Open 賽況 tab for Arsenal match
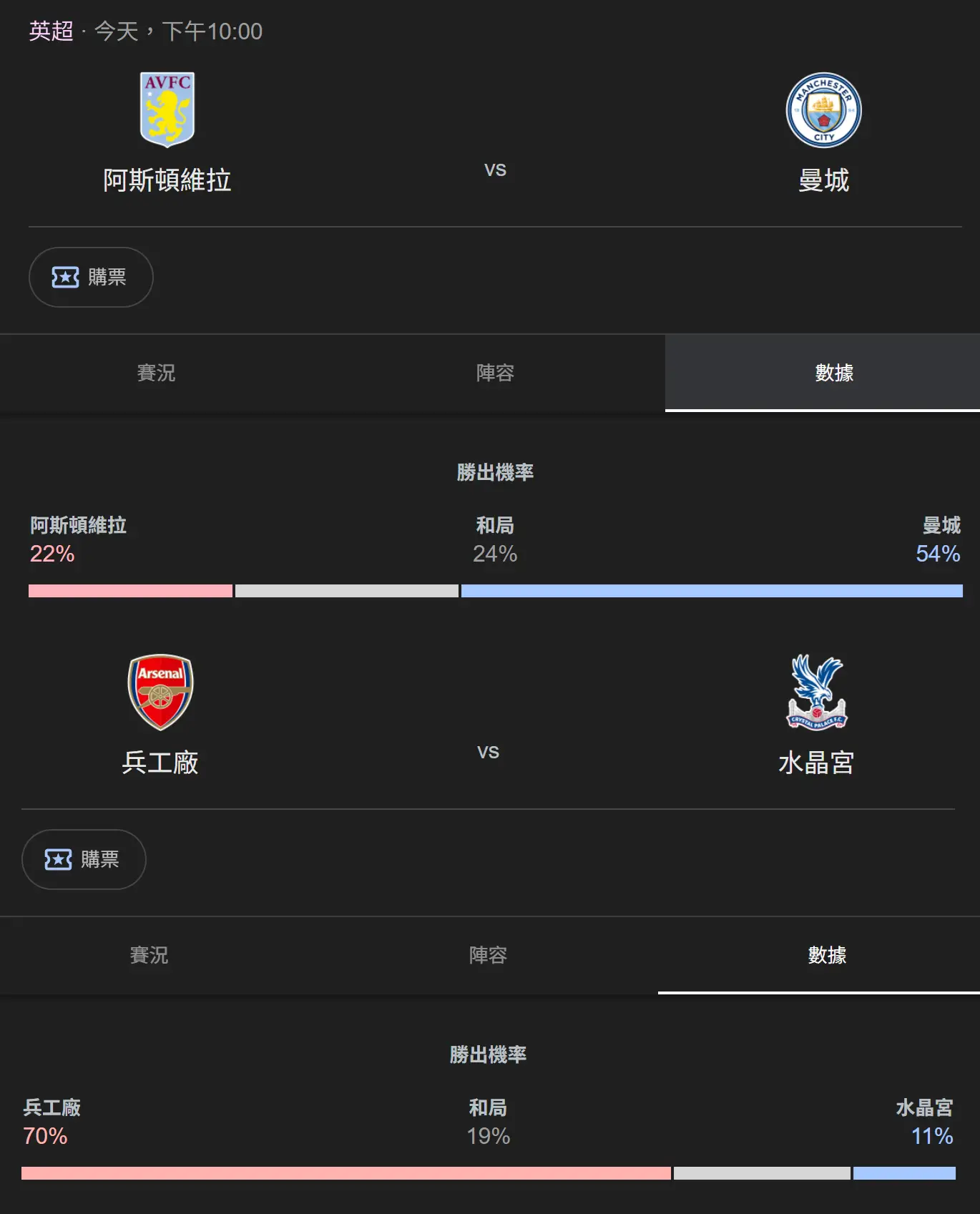Screen dimensions: 980x1214 pos(149,955)
